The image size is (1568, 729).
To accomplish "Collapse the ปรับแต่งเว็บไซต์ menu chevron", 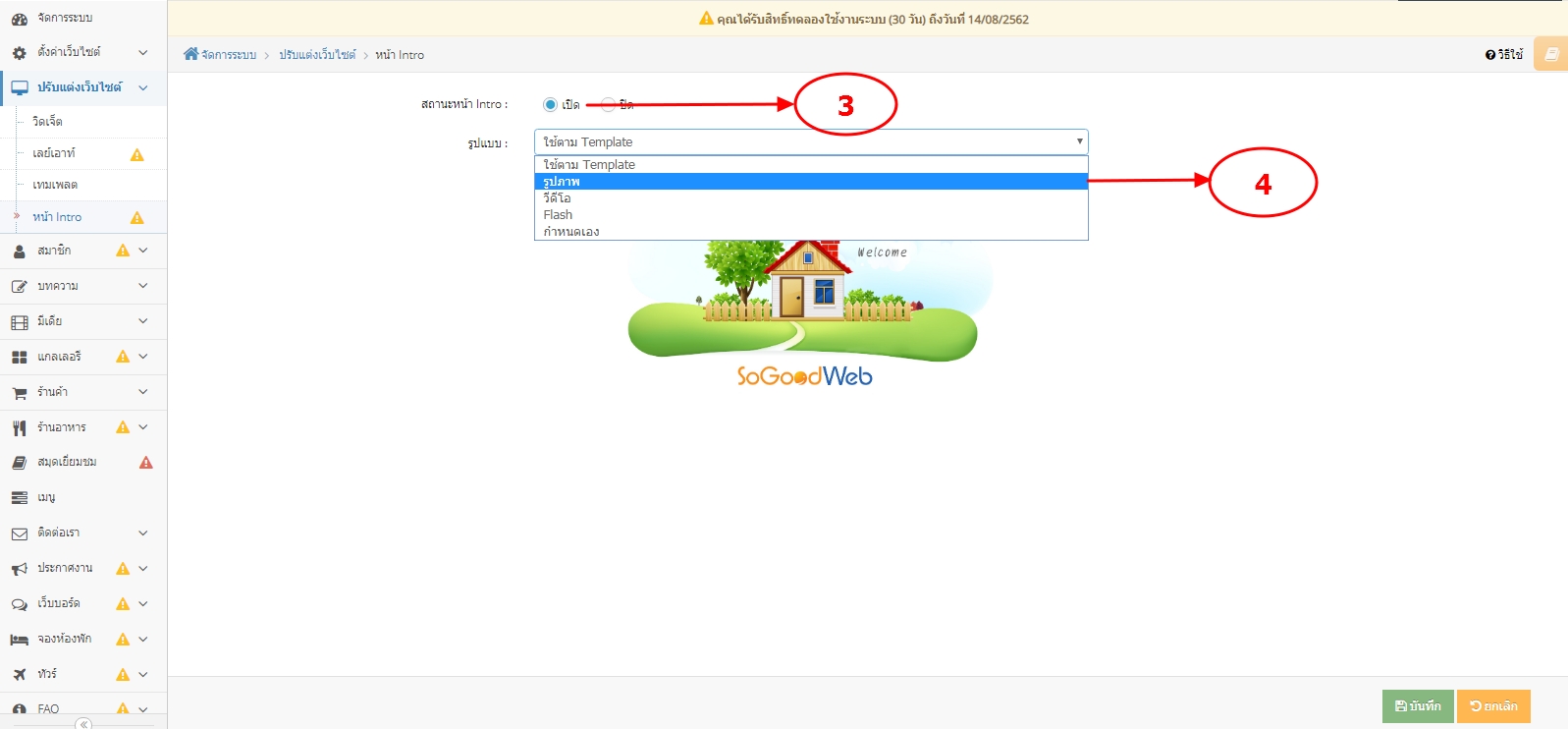I will [143, 87].
